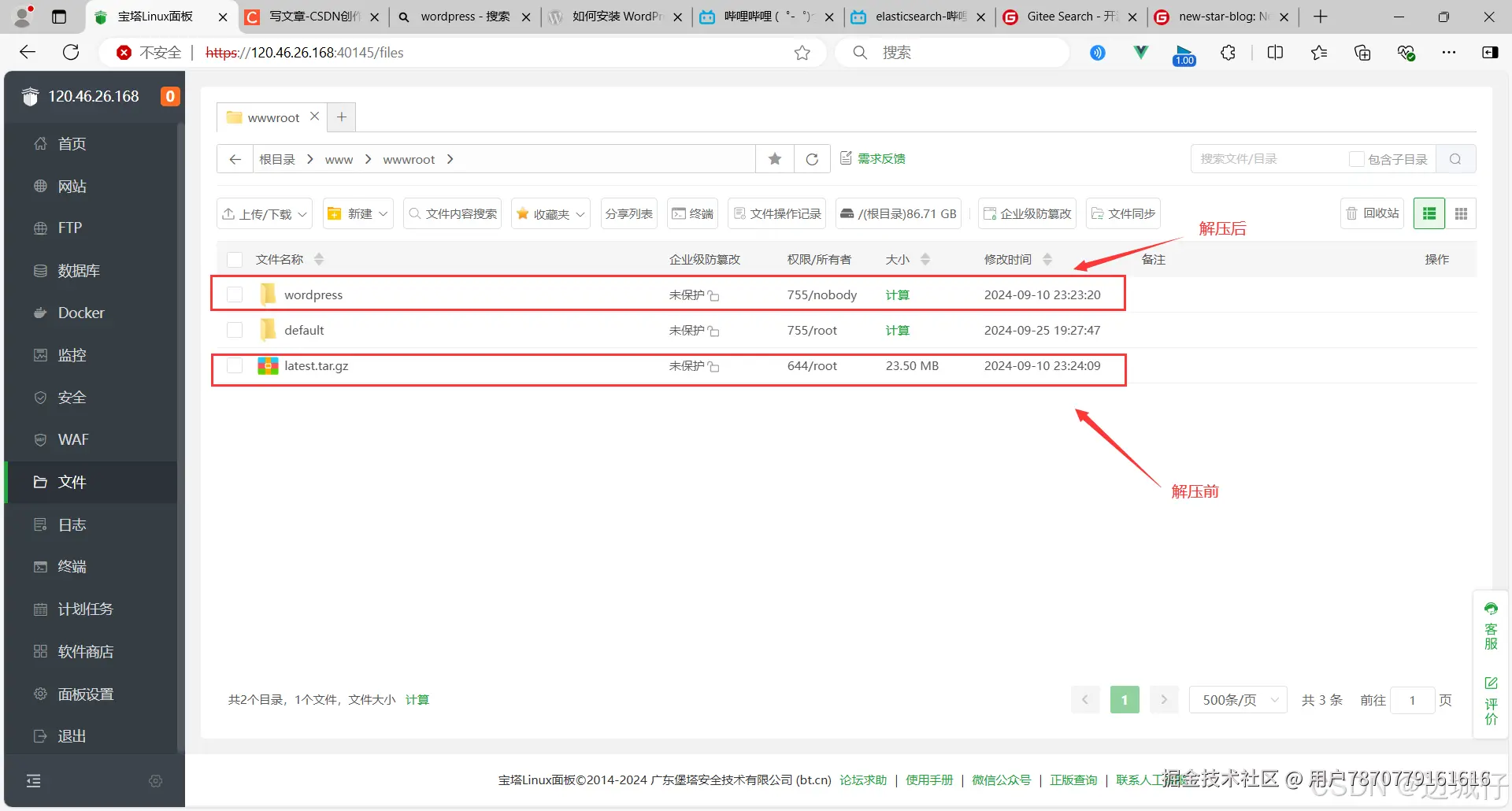1512x811 pixels.
Task: Switch to grid icon view mode
Action: pyautogui.click(x=1461, y=213)
